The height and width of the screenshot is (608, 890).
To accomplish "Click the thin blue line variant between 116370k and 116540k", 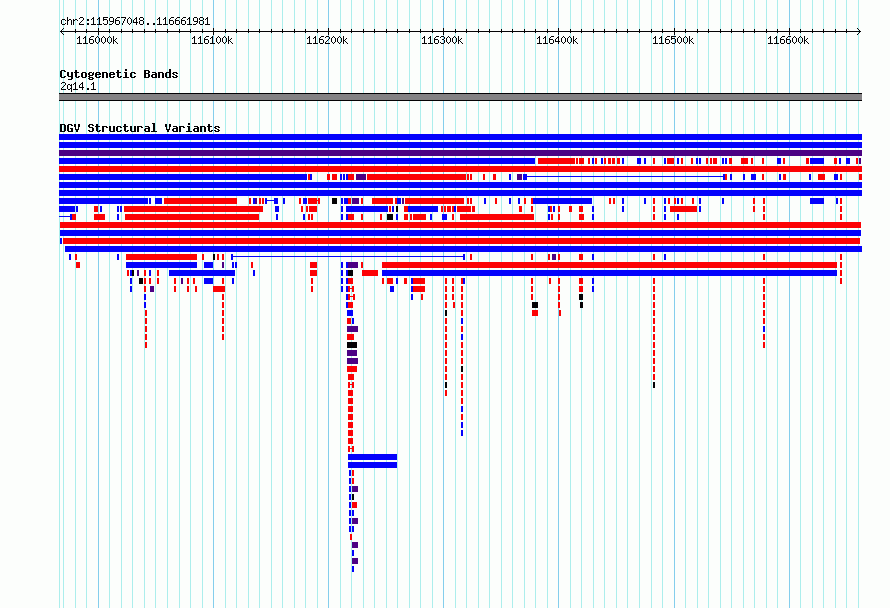I will 625,177.
